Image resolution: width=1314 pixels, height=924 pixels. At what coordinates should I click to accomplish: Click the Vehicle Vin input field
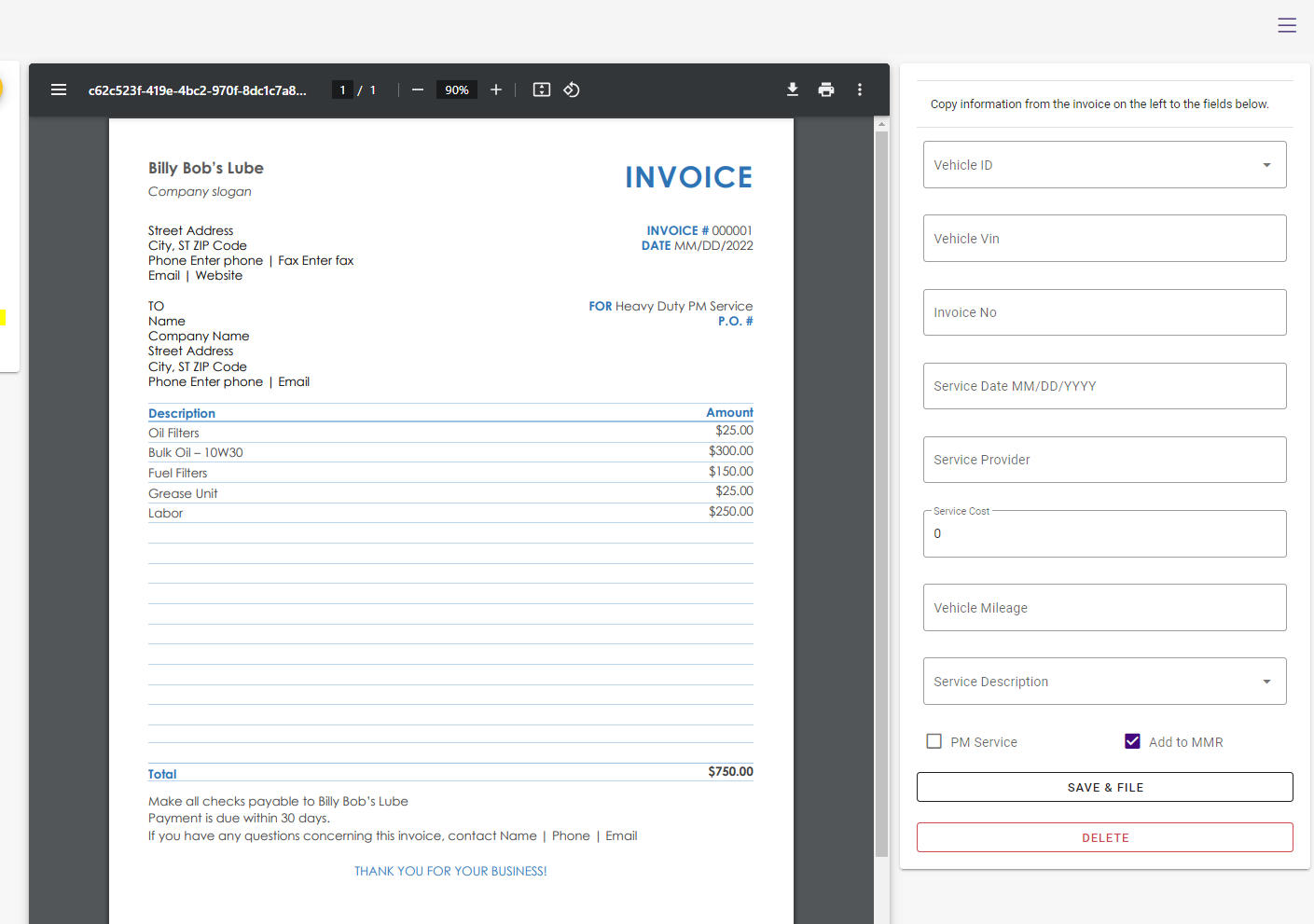click(1104, 239)
